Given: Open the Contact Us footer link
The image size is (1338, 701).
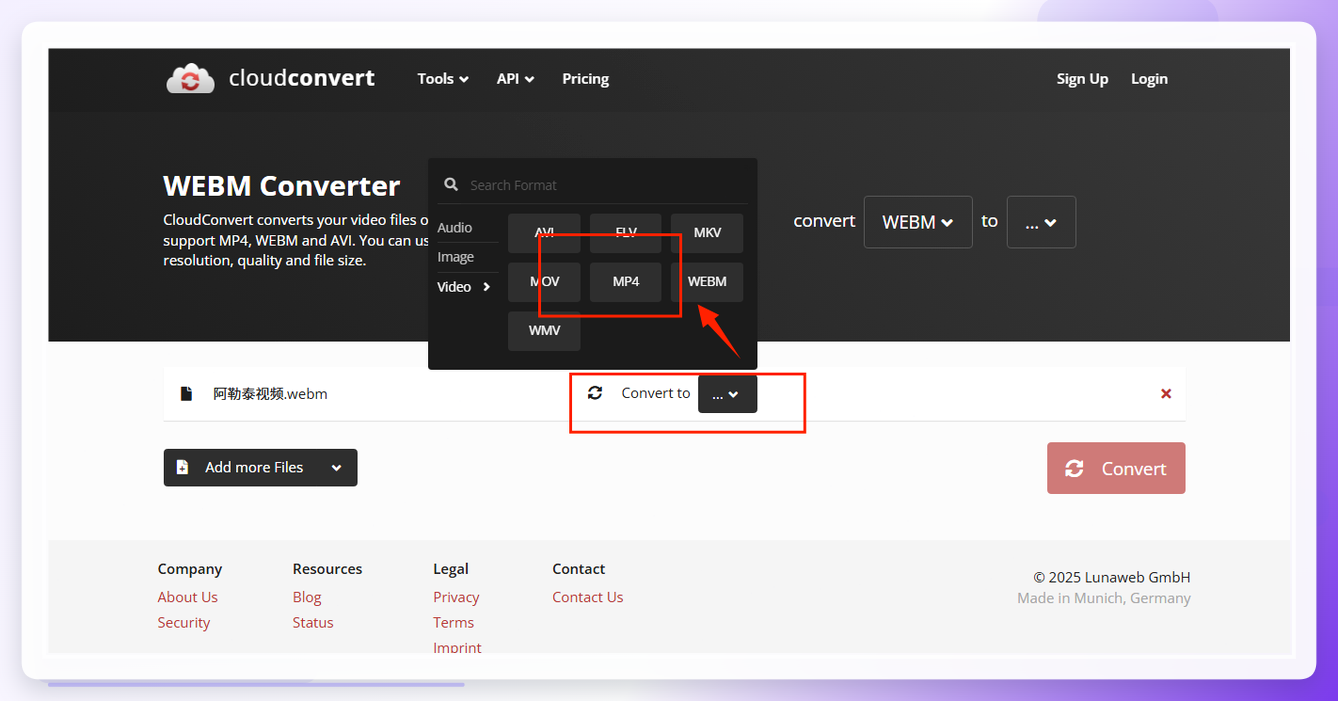Looking at the screenshot, I should pyautogui.click(x=587, y=597).
